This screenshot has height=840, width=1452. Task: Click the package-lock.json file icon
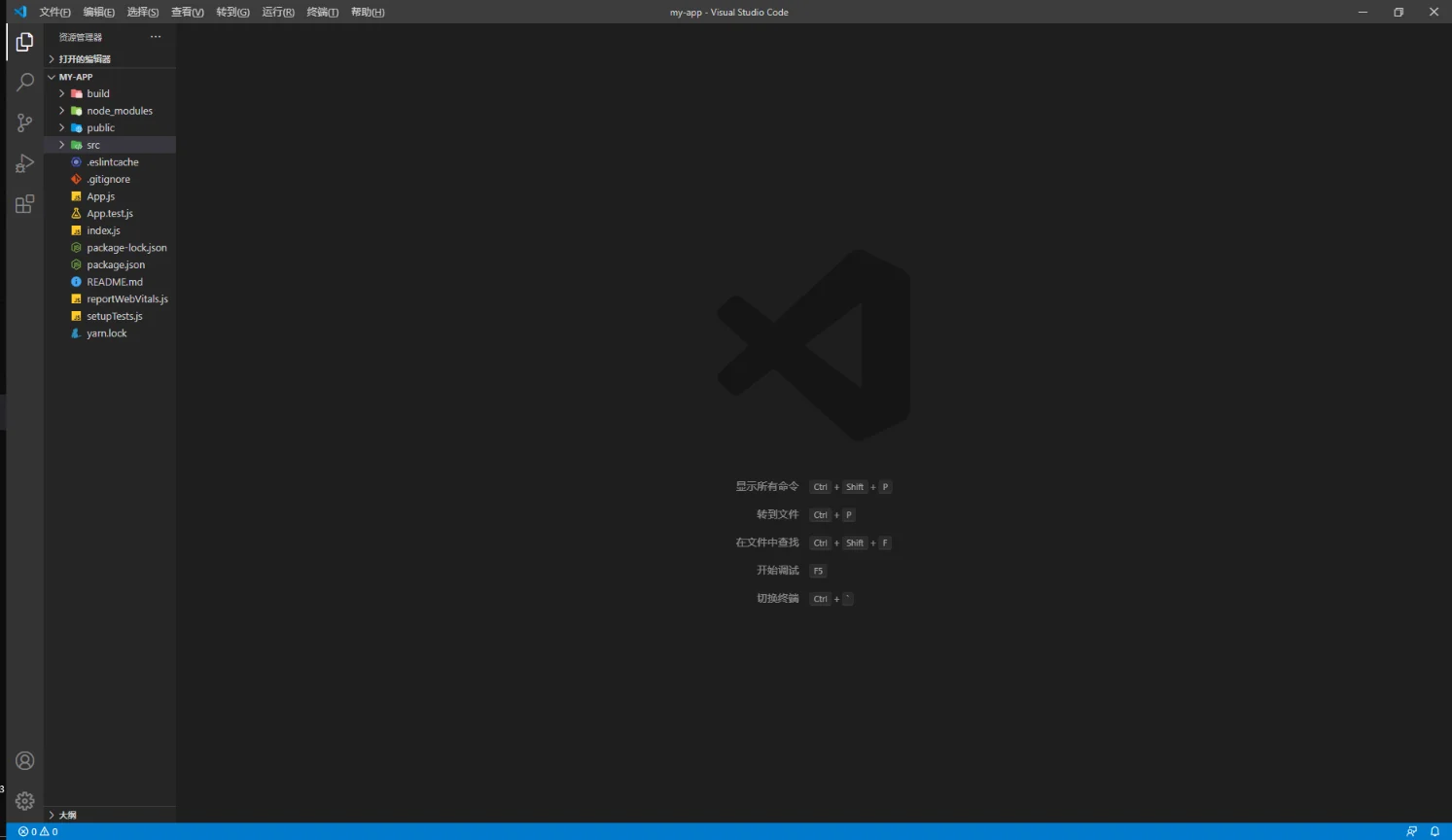coord(76,248)
